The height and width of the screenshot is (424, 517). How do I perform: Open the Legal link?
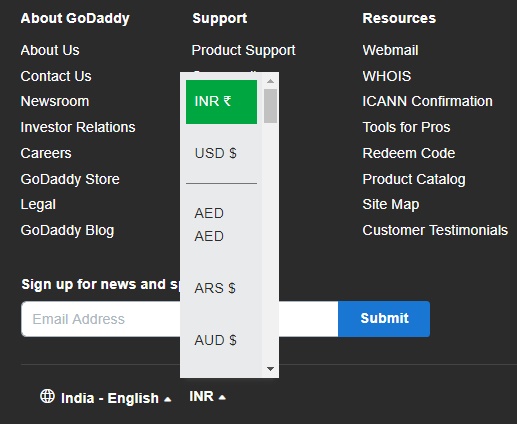click(38, 205)
